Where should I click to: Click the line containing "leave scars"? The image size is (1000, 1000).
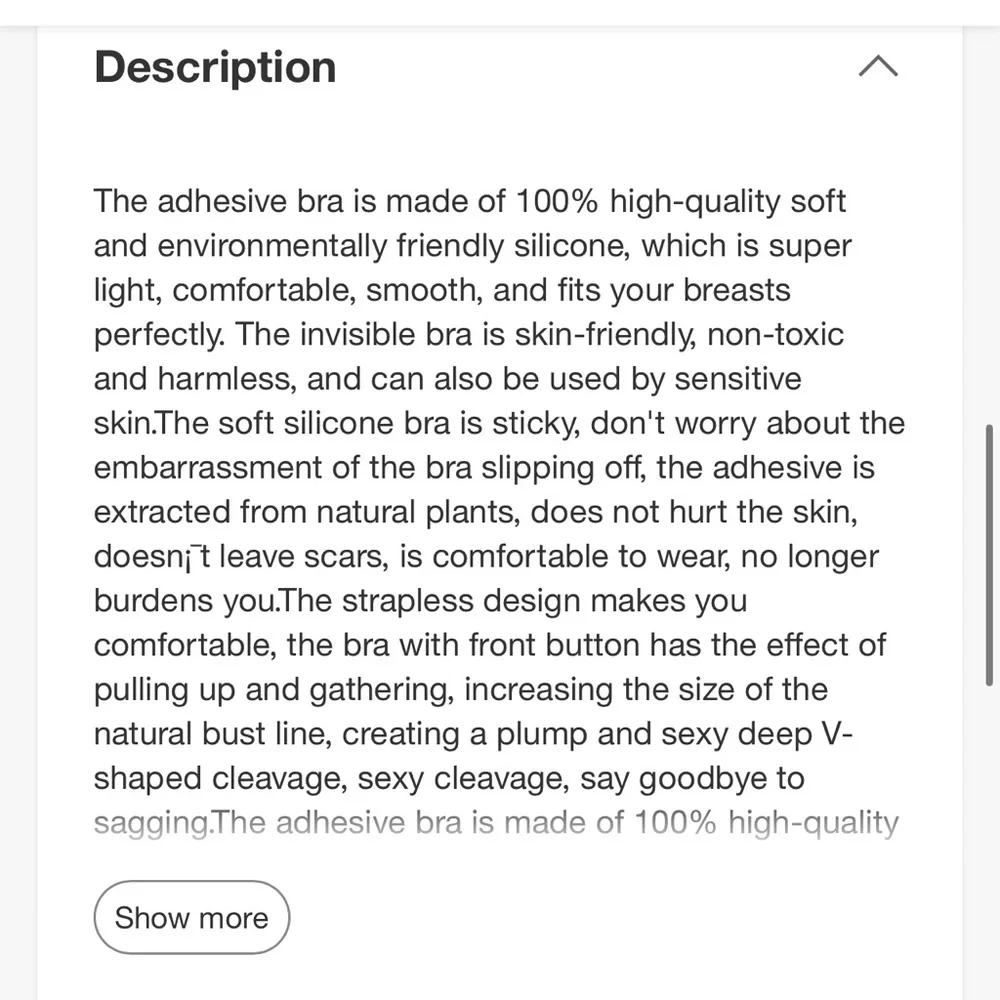click(486, 556)
